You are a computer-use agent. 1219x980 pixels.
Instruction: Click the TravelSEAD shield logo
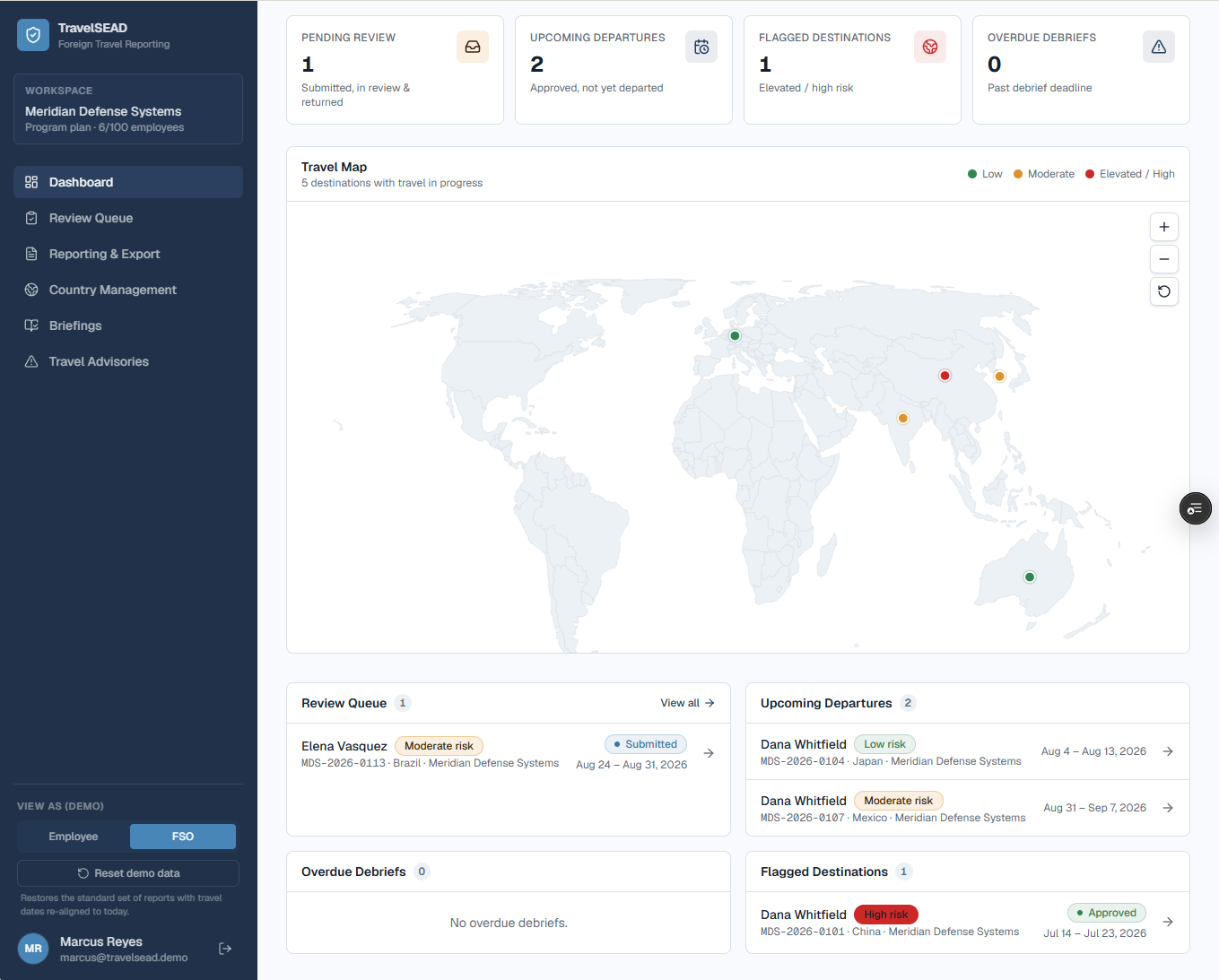click(33, 35)
